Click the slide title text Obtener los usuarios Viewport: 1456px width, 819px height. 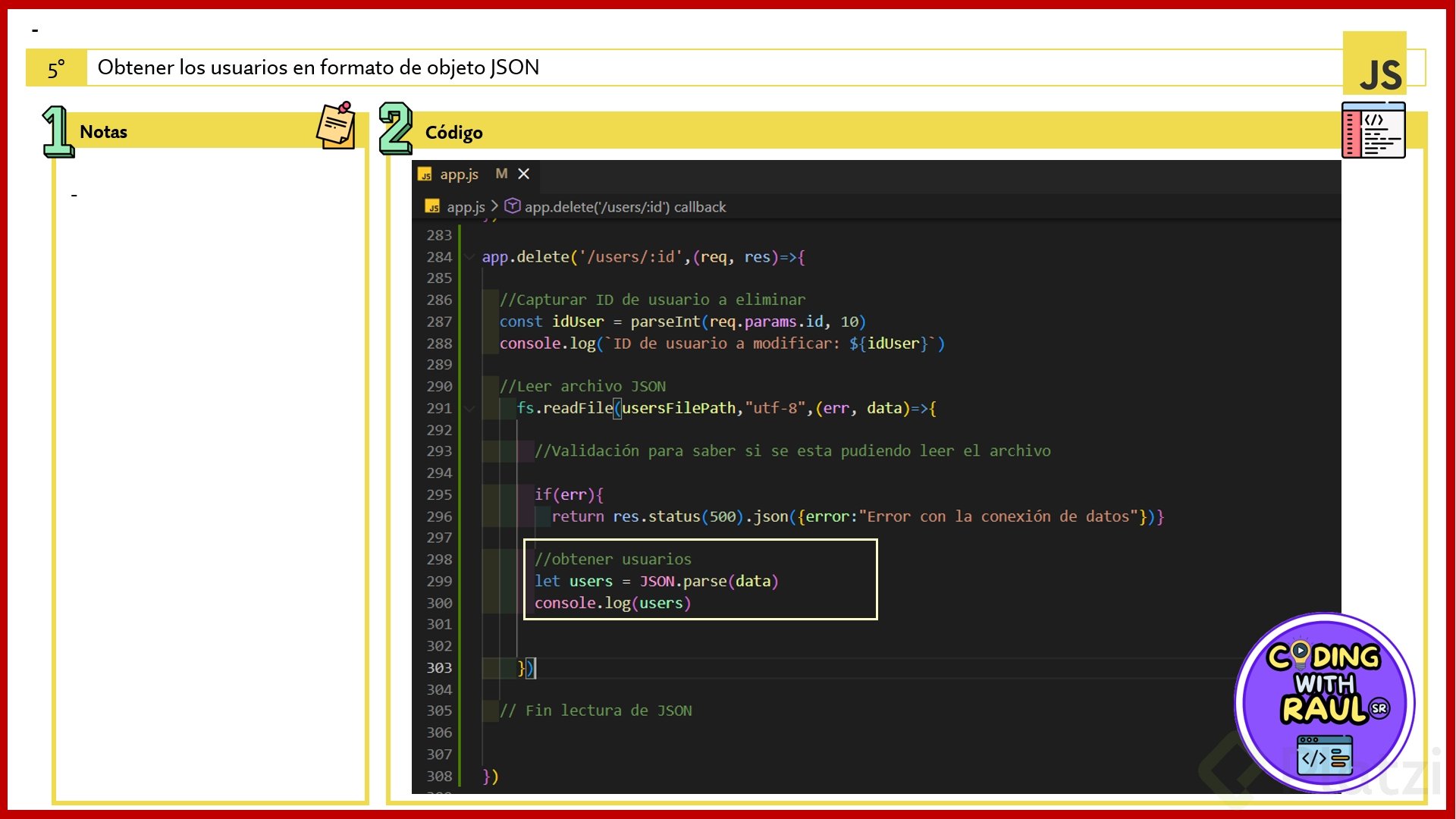click(318, 67)
